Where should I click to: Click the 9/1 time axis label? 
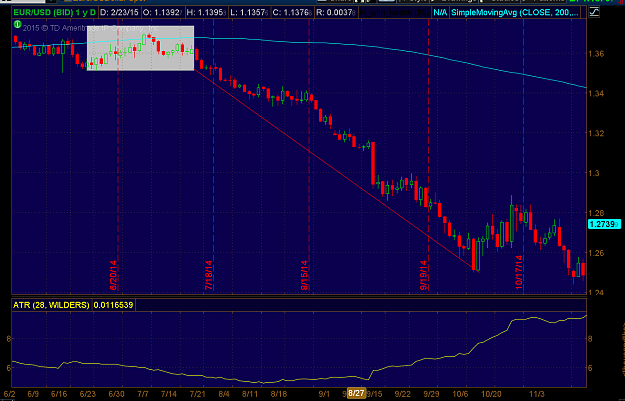pyautogui.click(x=324, y=394)
